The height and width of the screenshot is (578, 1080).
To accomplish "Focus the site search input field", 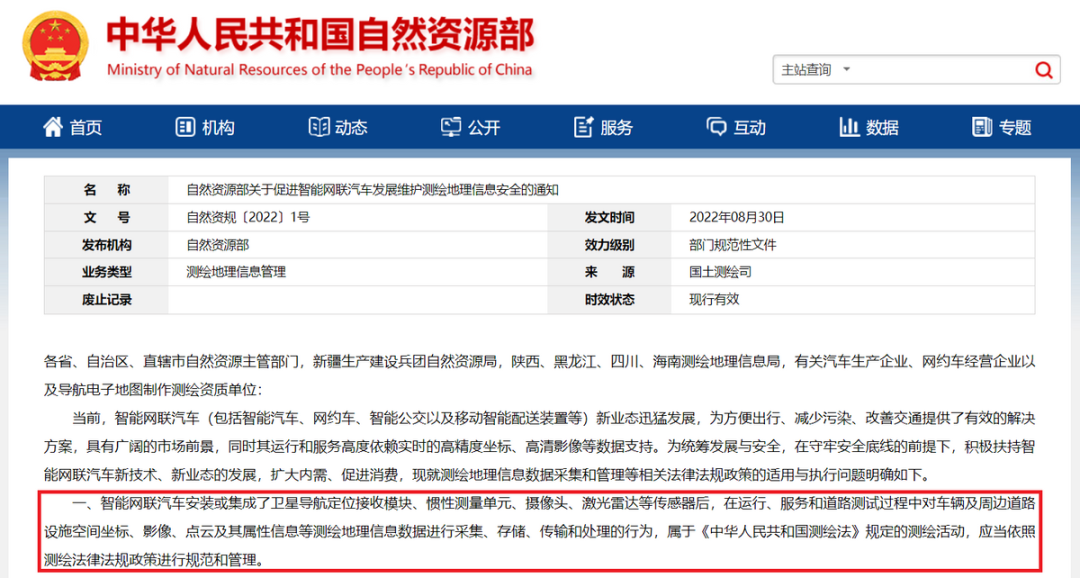I will coord(944,70).
